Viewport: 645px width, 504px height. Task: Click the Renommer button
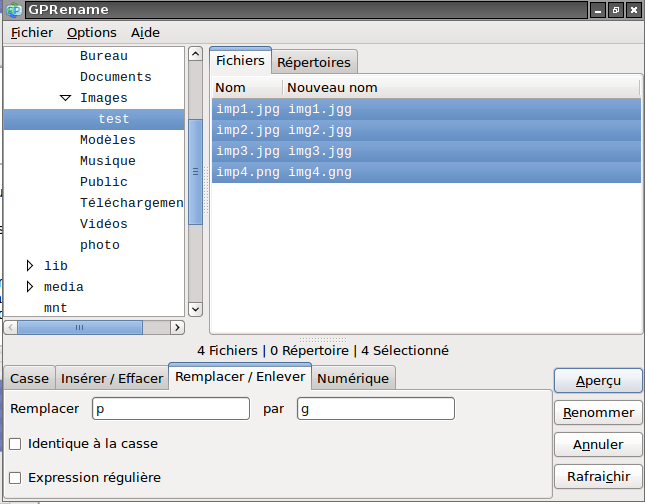(598, 412)
